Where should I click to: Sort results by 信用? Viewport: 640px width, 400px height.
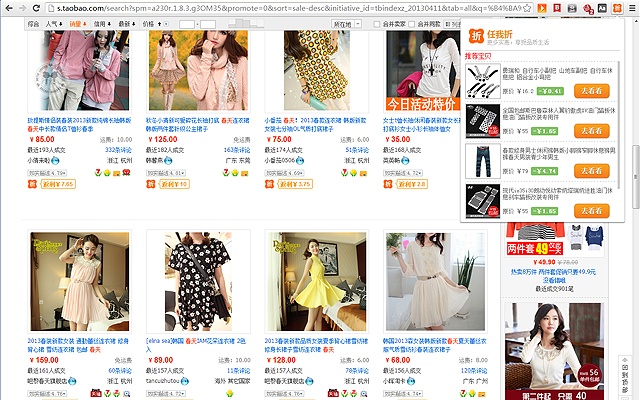point(102,24)
